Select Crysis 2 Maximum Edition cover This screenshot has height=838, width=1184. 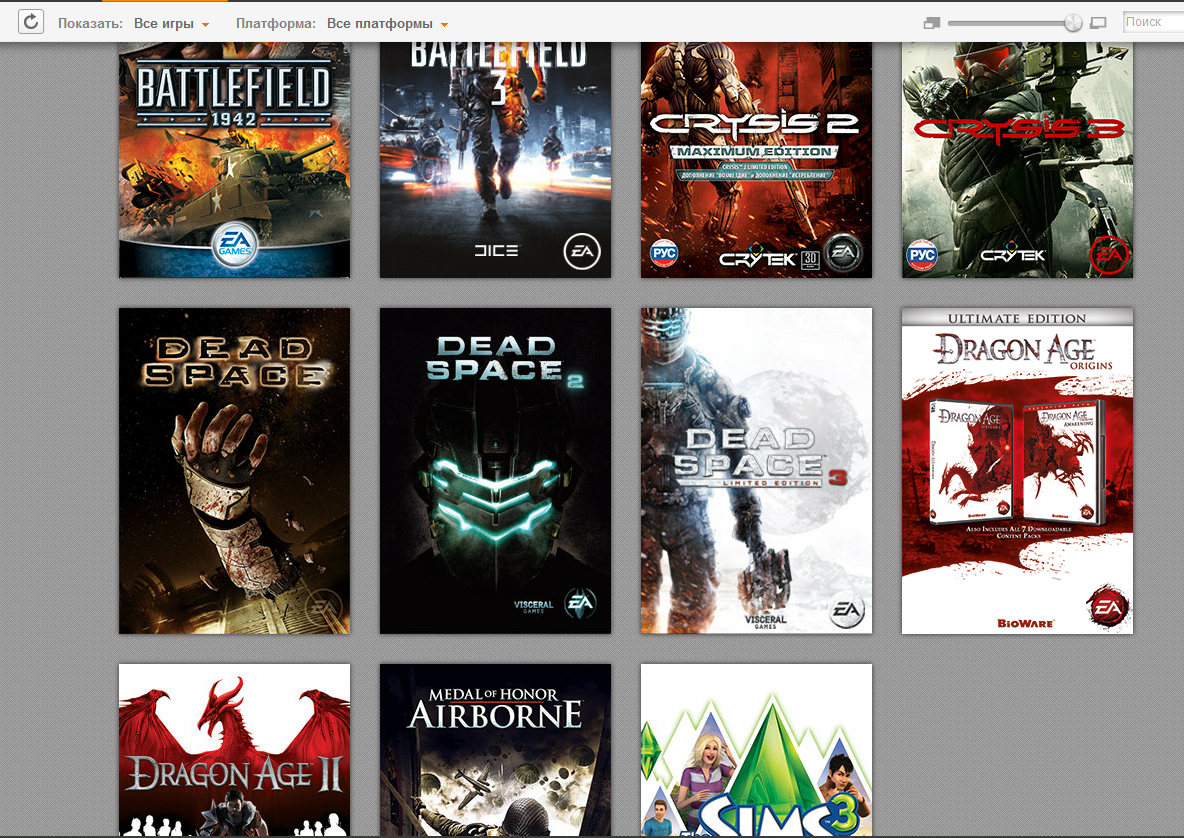coord(756,160)
